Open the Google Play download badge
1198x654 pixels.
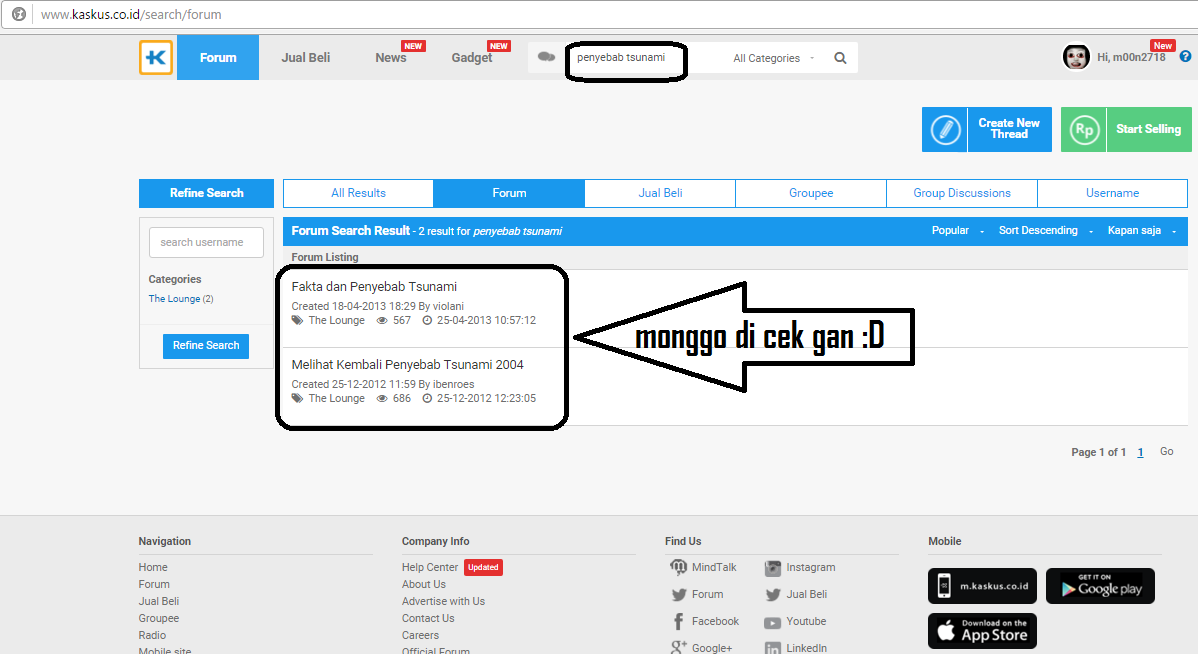point(1100,586)
